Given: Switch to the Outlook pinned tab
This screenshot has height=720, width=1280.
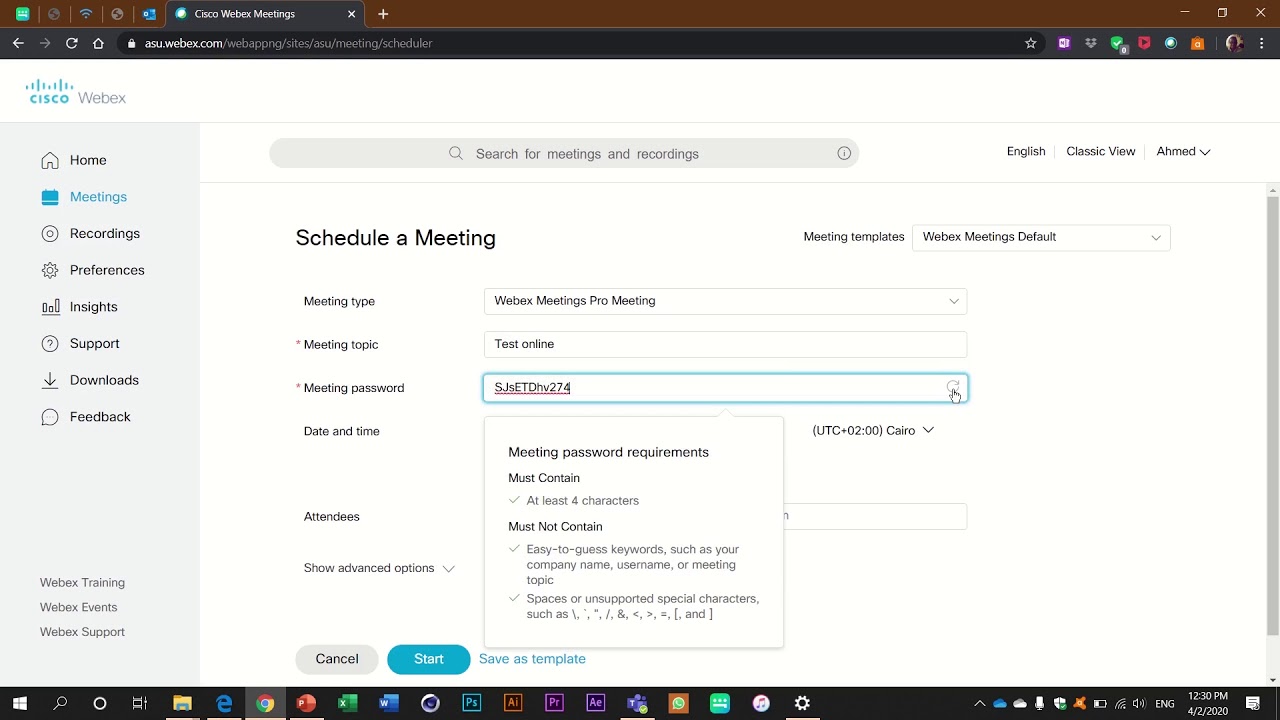Looking at the screenshot, I should pyautogui.click(x=149, y=14).
